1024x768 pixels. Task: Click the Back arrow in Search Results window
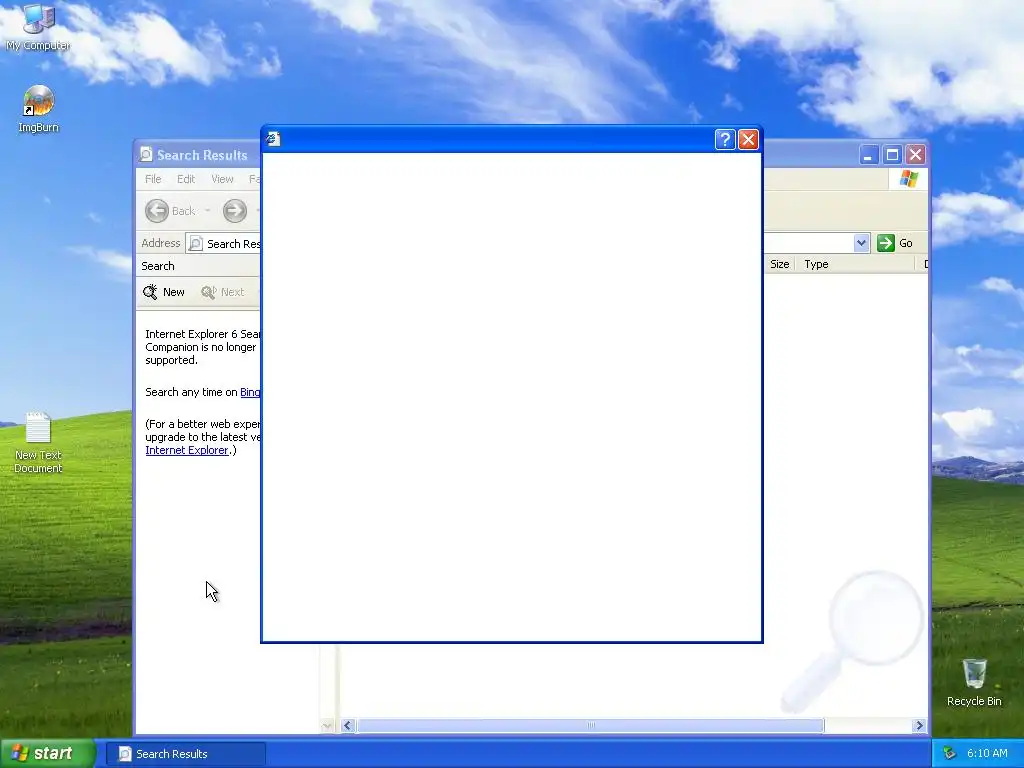(x=157, y=210)
